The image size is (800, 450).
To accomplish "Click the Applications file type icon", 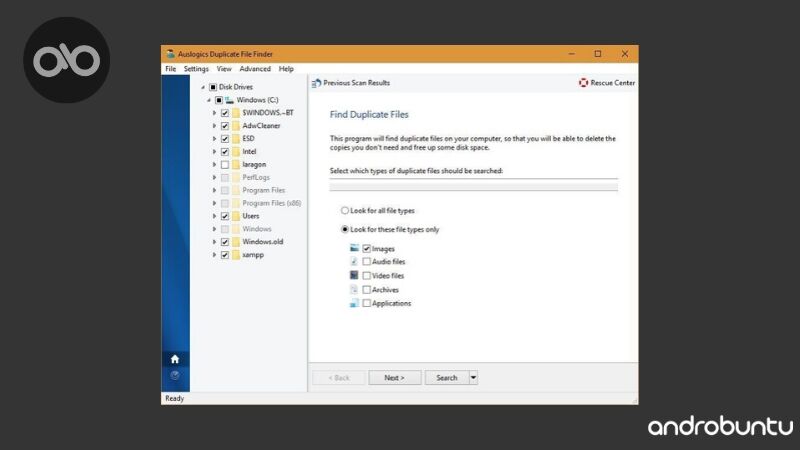I will coord(354,303).
